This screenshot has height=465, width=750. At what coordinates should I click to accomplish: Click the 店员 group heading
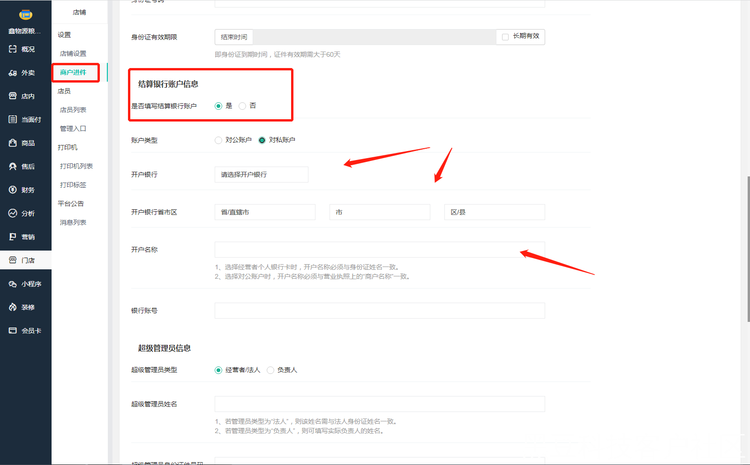coord(64,91)
